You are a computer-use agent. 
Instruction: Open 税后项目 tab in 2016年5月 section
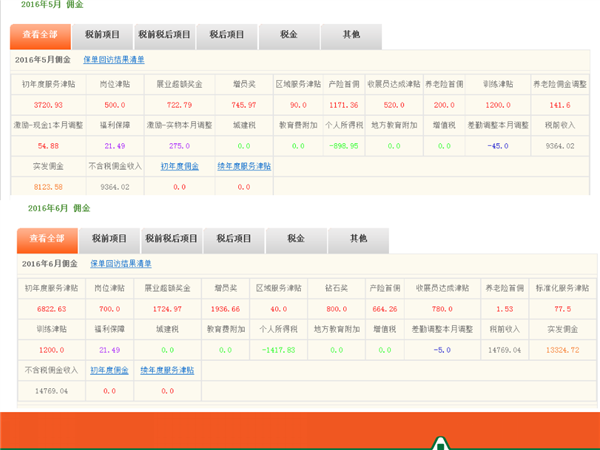click(227, 35)
